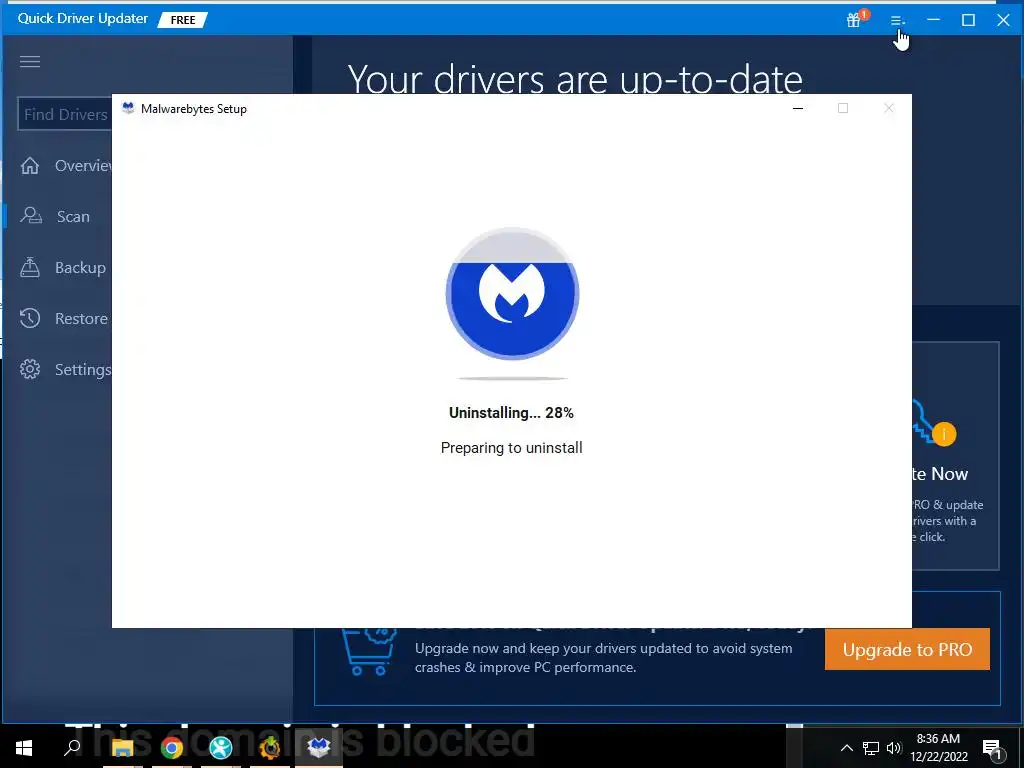Open the volume icon in system tray
This screenshot has width=1024, height=768.
pos(894,748)
